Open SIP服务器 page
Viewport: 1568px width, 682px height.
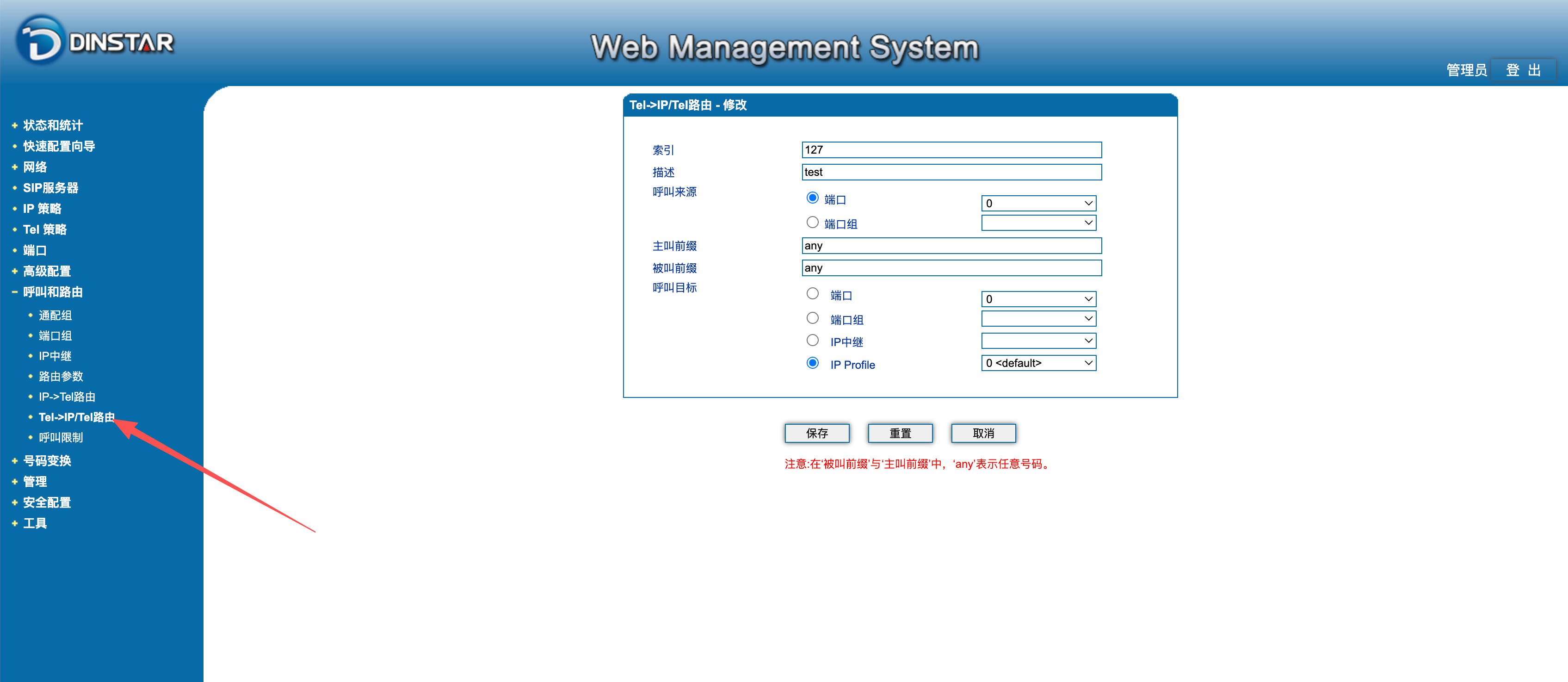(x=50, y=187)
